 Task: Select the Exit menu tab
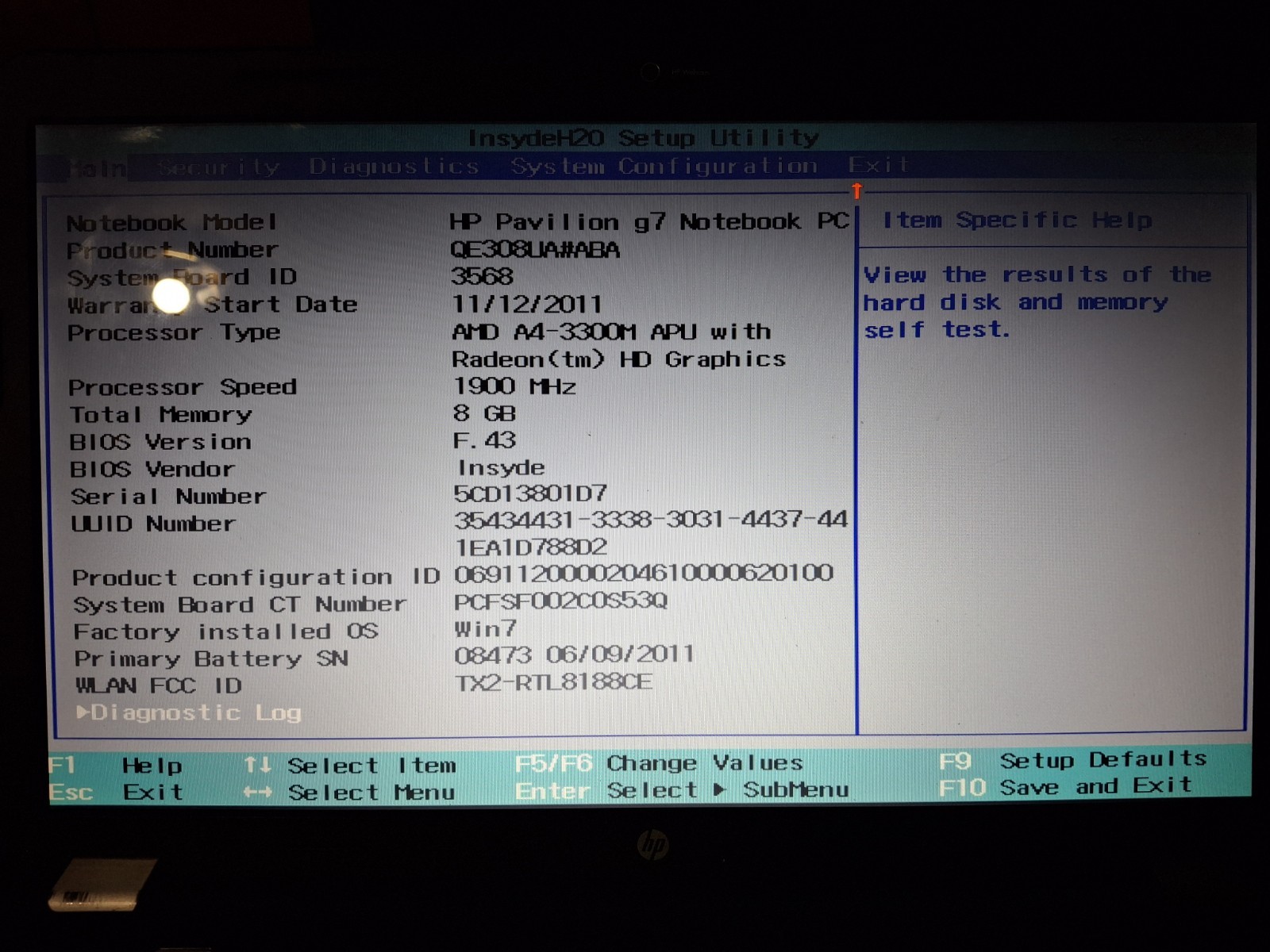pyautogui.click(x=878, y=165)
